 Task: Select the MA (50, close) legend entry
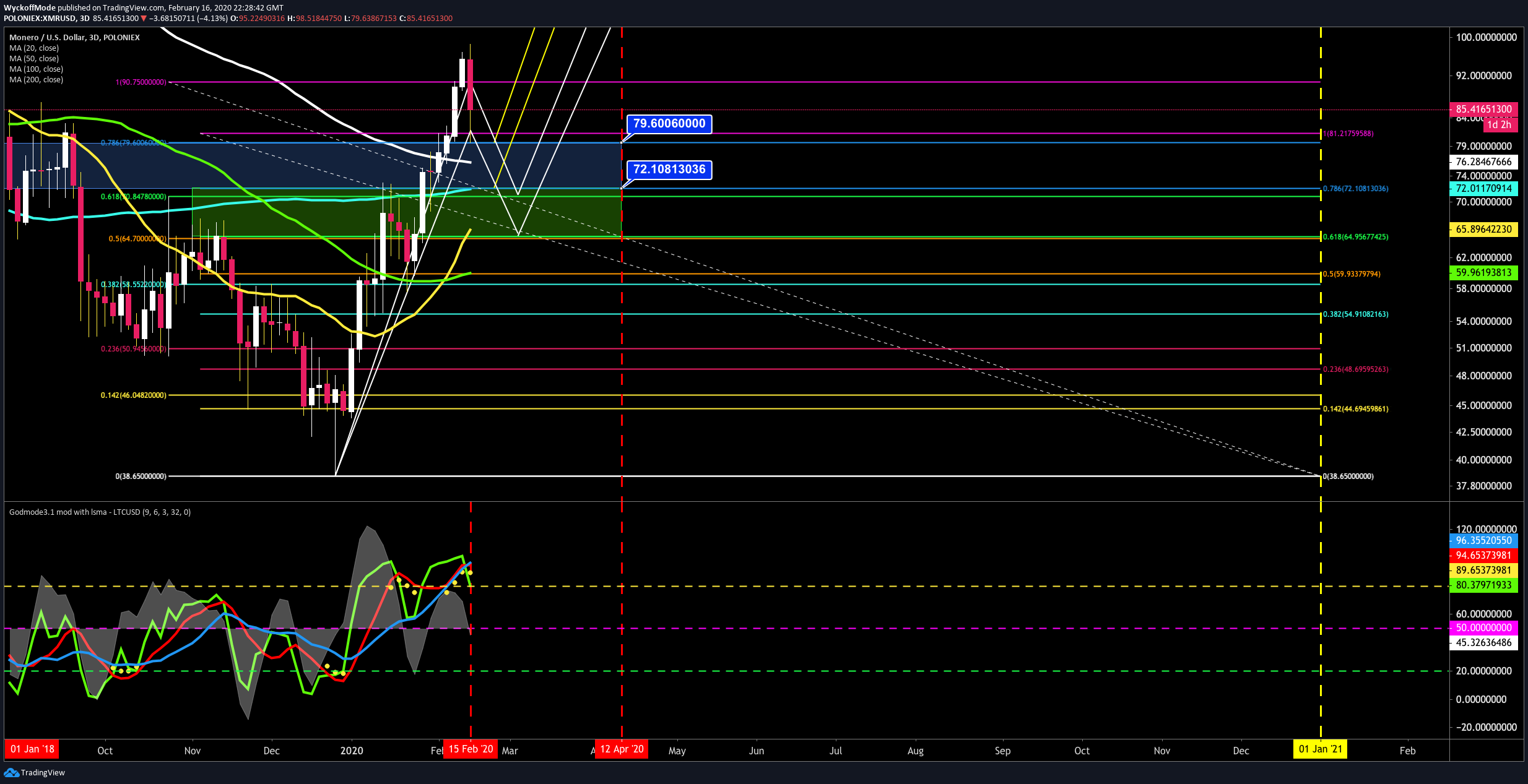(x=34, y=58)
